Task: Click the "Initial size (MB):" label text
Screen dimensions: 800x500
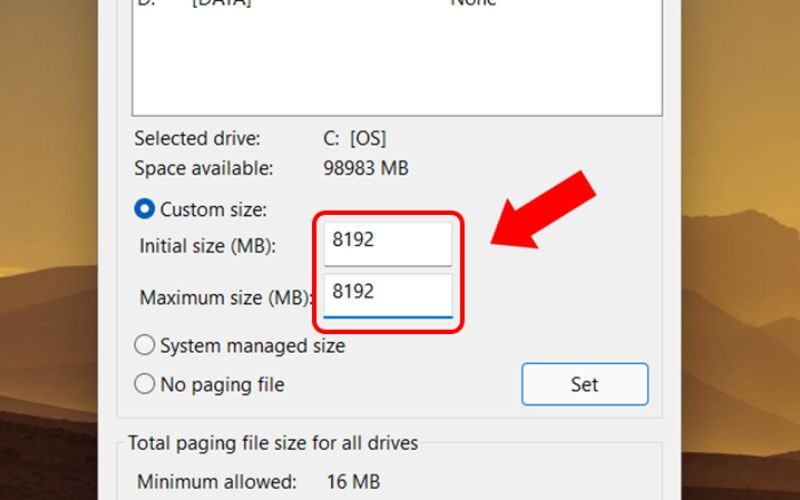Action: click(x=207, y=246)
